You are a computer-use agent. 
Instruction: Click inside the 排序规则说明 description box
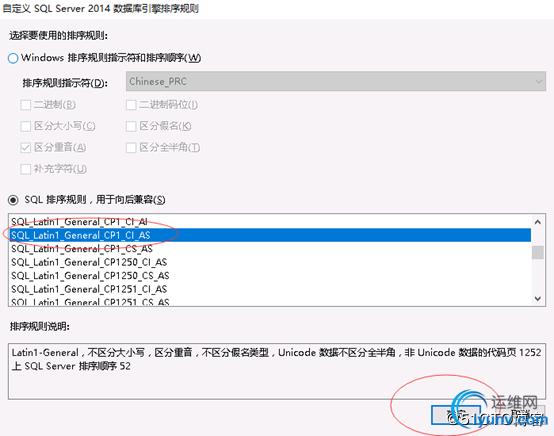click(277, 371)
